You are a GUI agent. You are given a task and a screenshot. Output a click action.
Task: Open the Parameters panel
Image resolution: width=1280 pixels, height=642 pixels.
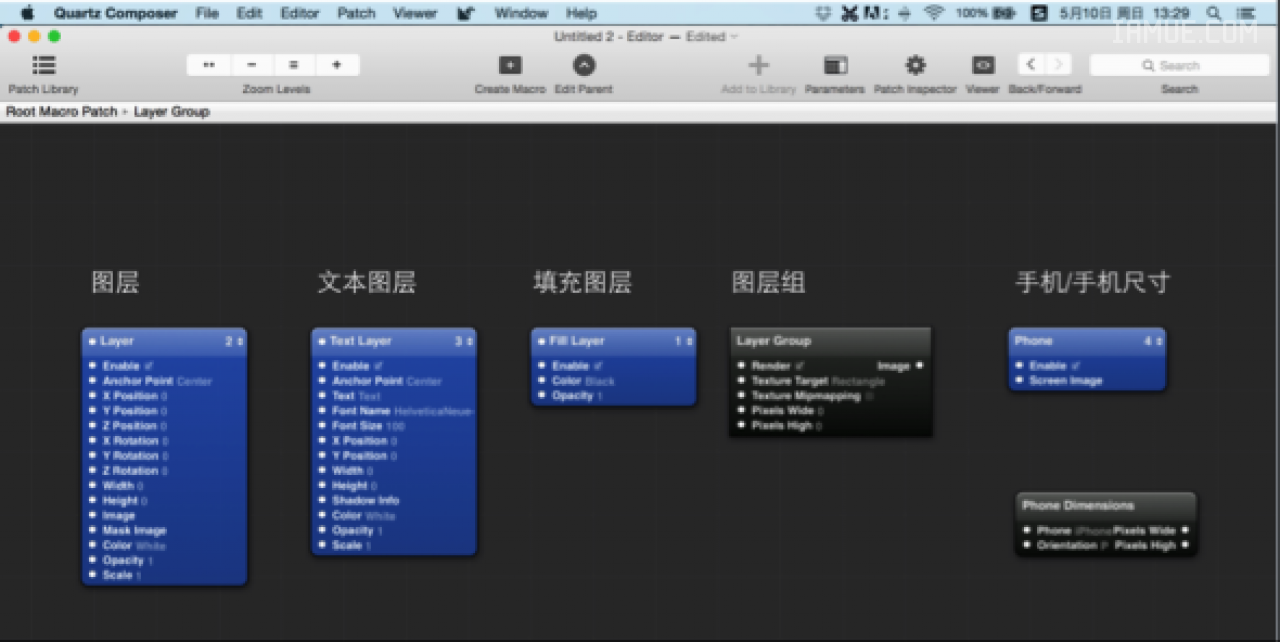[835, 65]
